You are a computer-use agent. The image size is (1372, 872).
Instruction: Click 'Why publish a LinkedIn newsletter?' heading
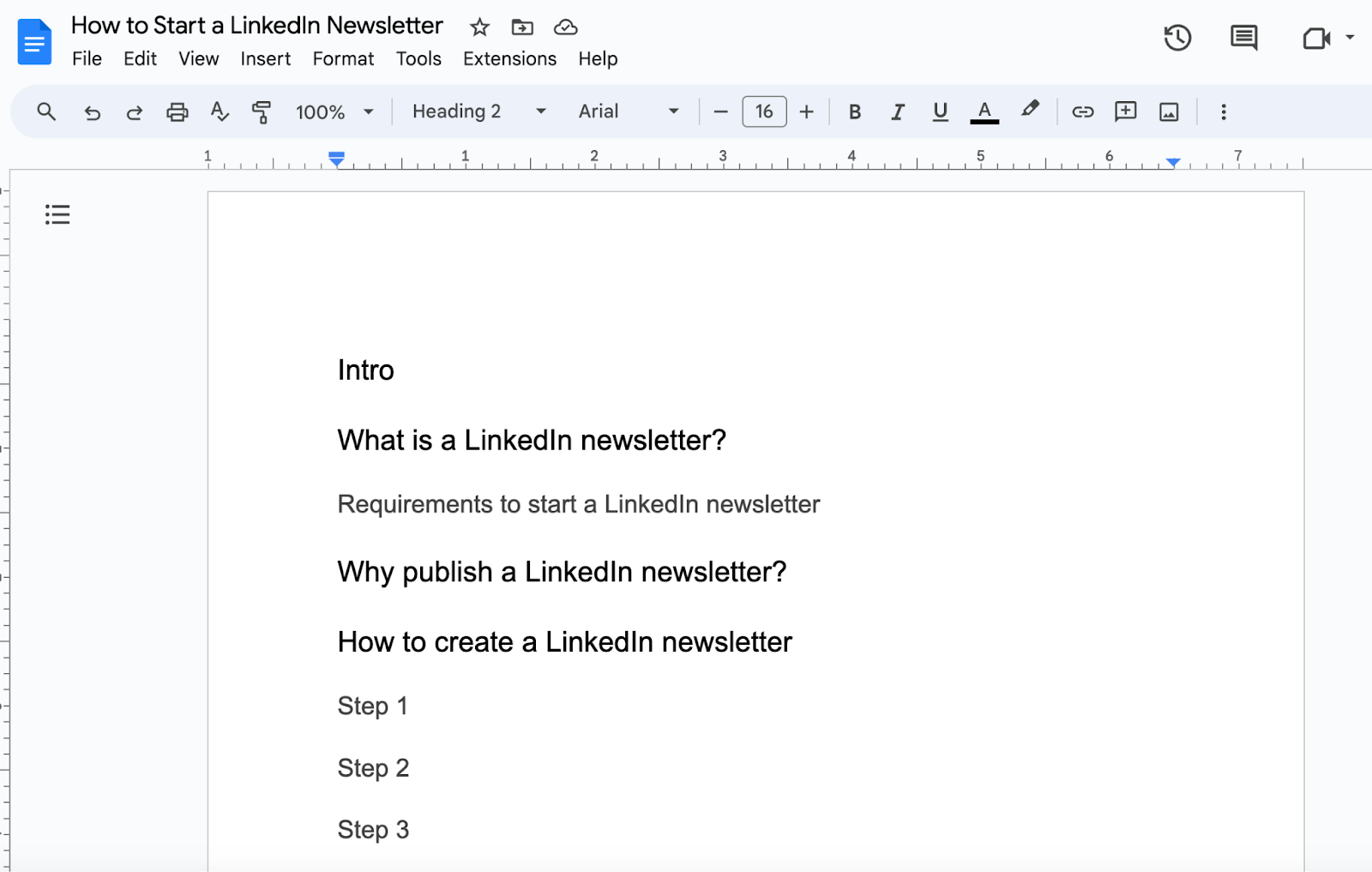click(562, 572)
